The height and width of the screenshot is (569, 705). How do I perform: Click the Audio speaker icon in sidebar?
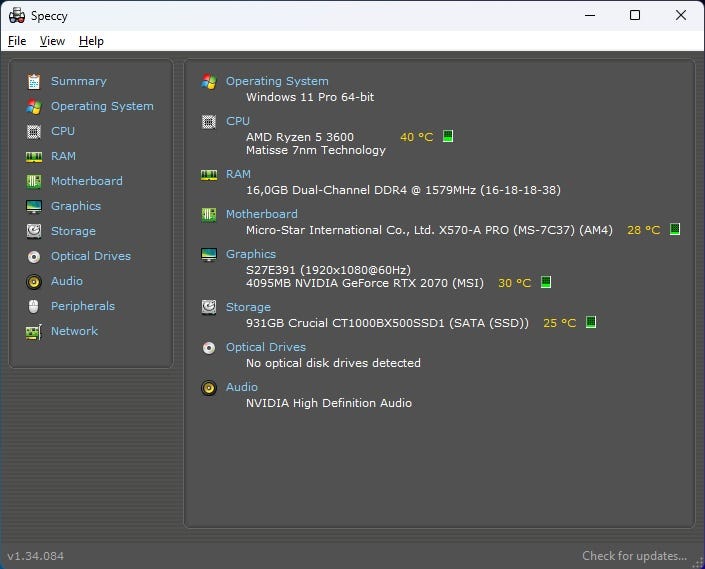34,282
